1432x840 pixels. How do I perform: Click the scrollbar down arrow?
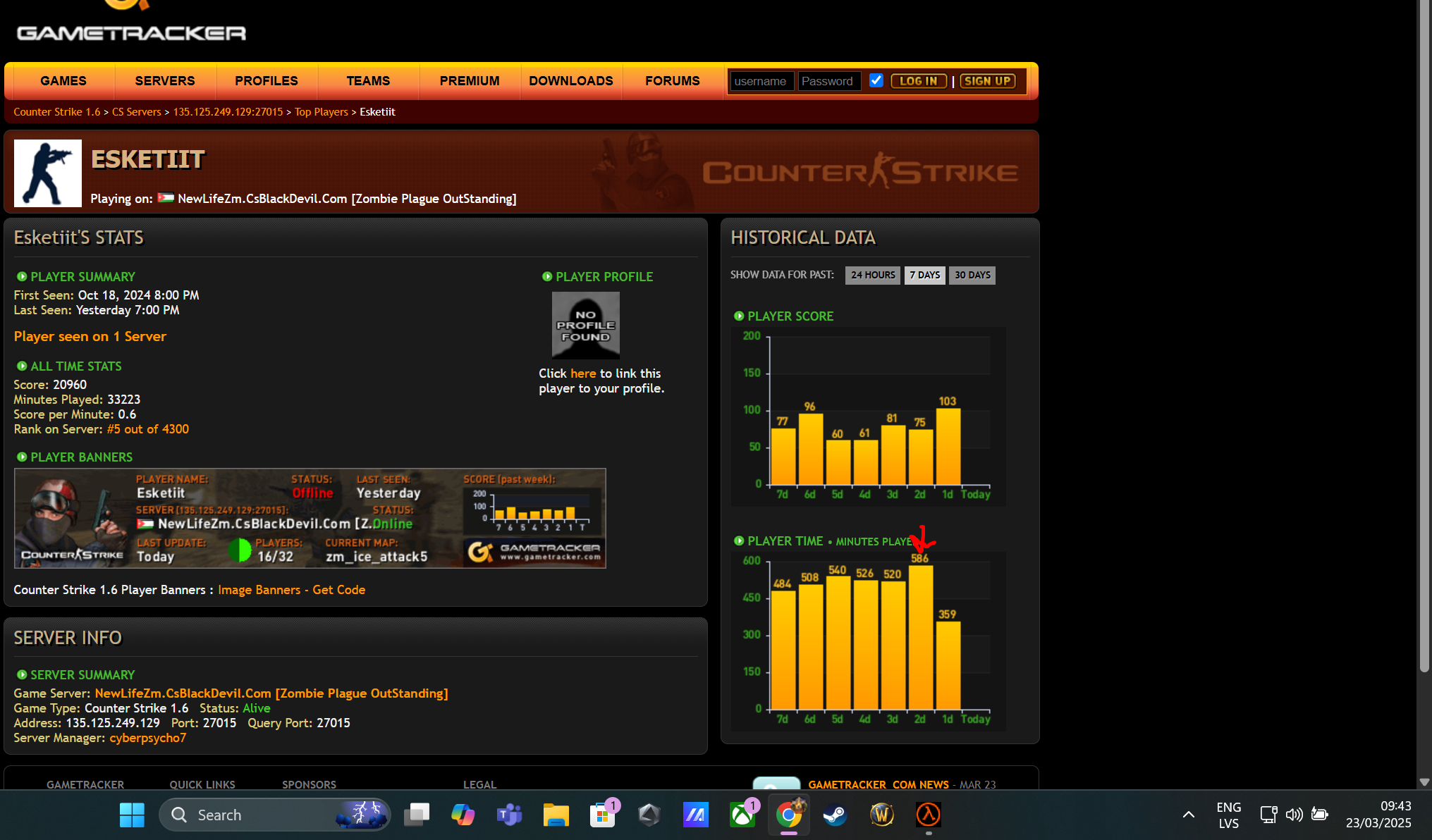[x=1424, y=782]
